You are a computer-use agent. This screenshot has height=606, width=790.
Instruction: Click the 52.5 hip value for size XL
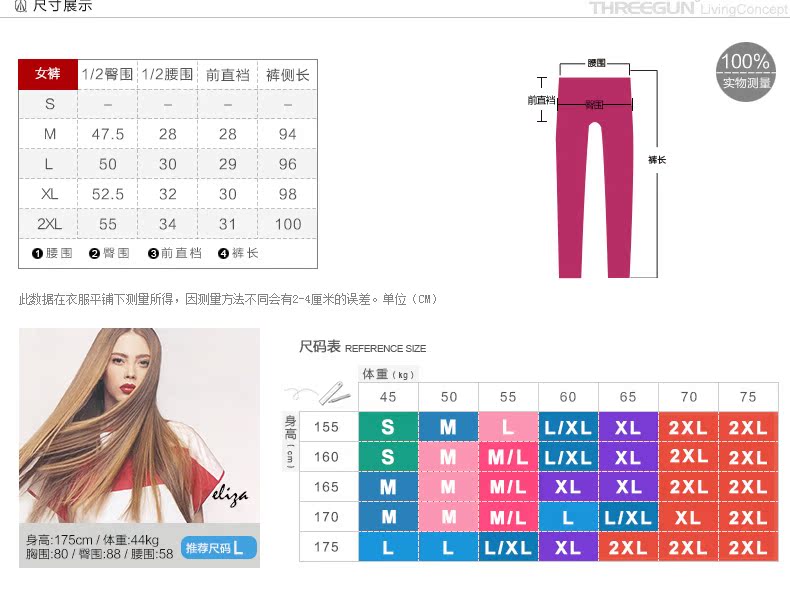[108, 194]
